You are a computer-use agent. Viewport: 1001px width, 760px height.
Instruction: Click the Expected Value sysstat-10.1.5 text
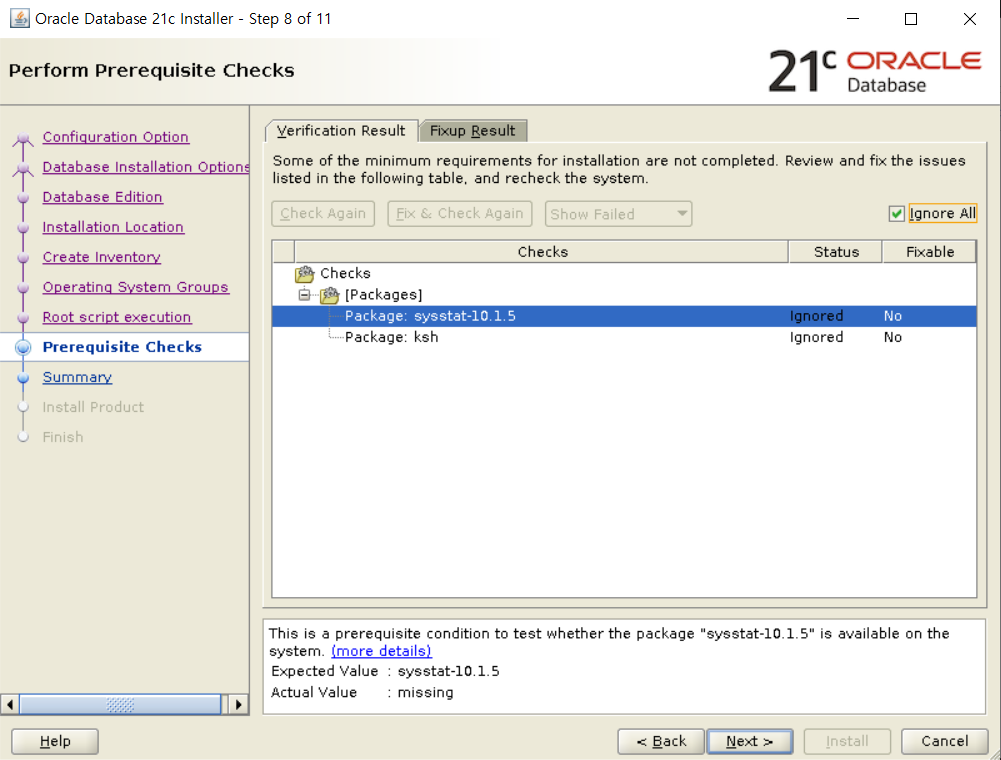coord(448,672)
